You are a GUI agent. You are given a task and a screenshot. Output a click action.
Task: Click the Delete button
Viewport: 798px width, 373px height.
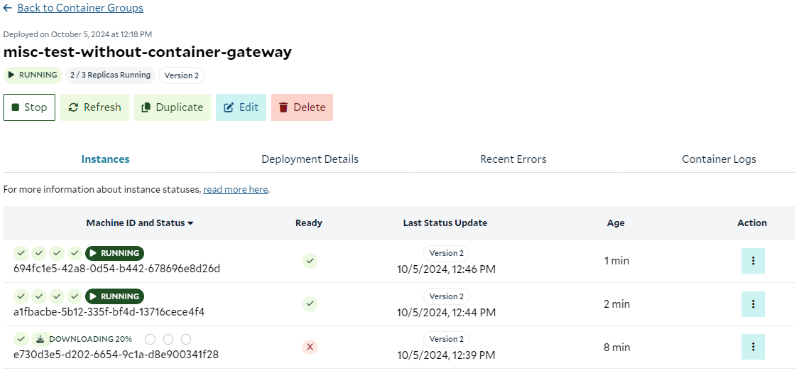pos(302,107)
